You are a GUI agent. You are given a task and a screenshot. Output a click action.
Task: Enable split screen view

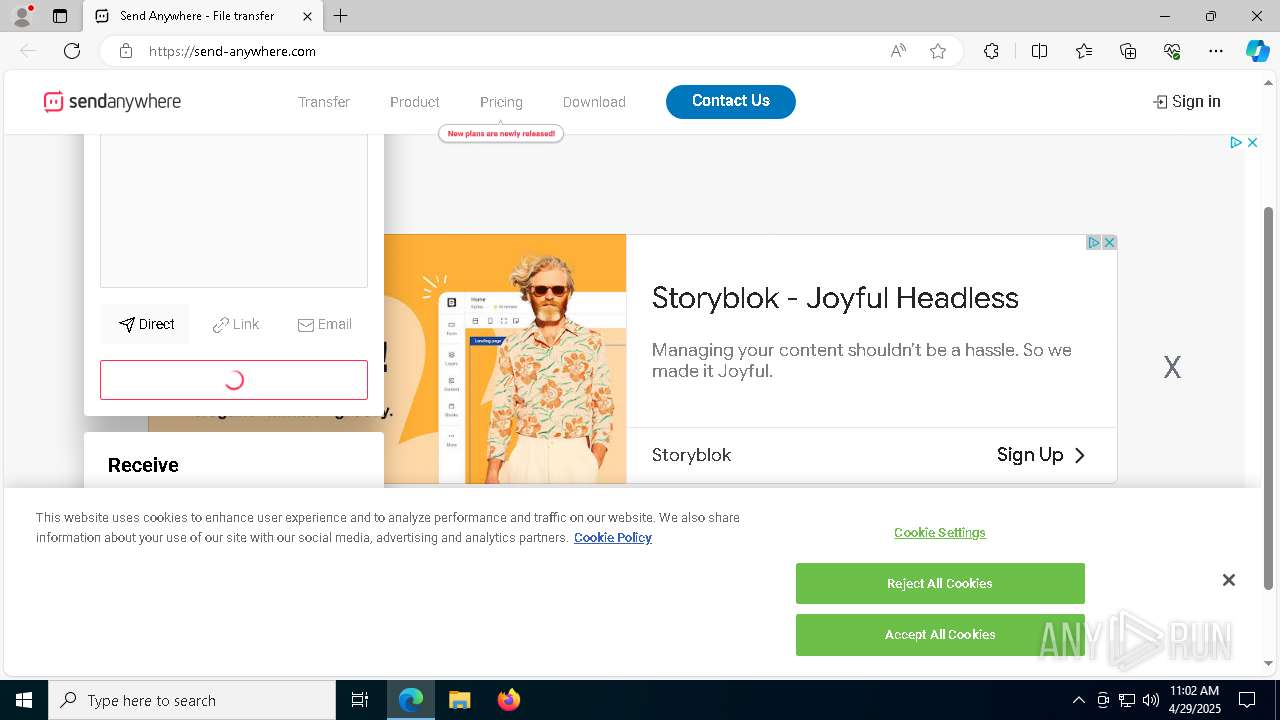click(1039, 51)
